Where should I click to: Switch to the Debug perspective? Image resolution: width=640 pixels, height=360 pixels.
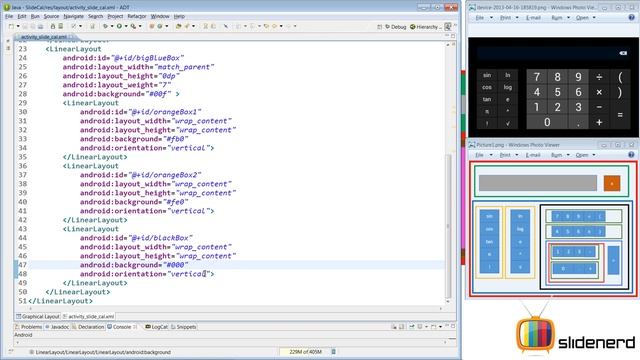tap(396, 27)
